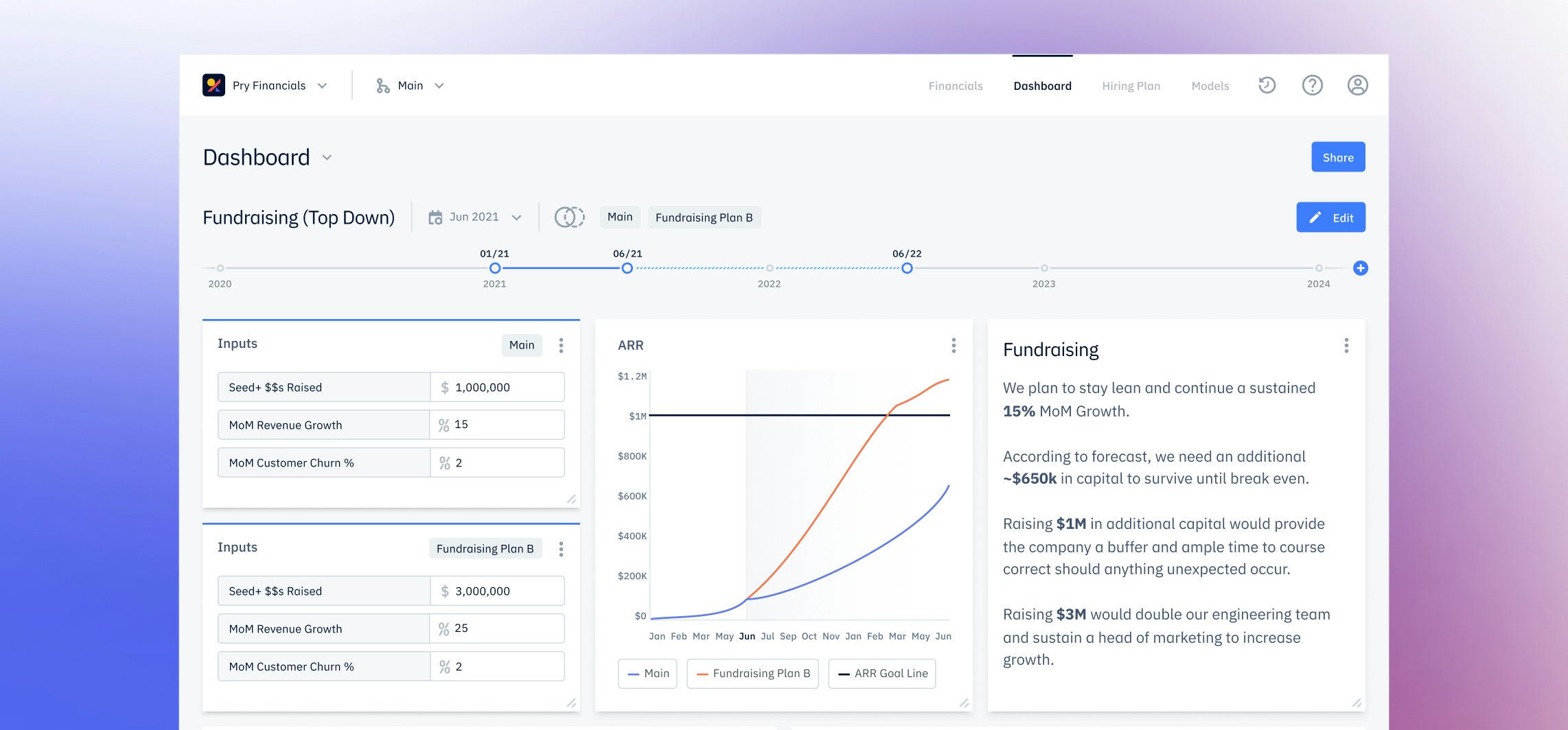Click the branch icon next to Main

point(382,85)
